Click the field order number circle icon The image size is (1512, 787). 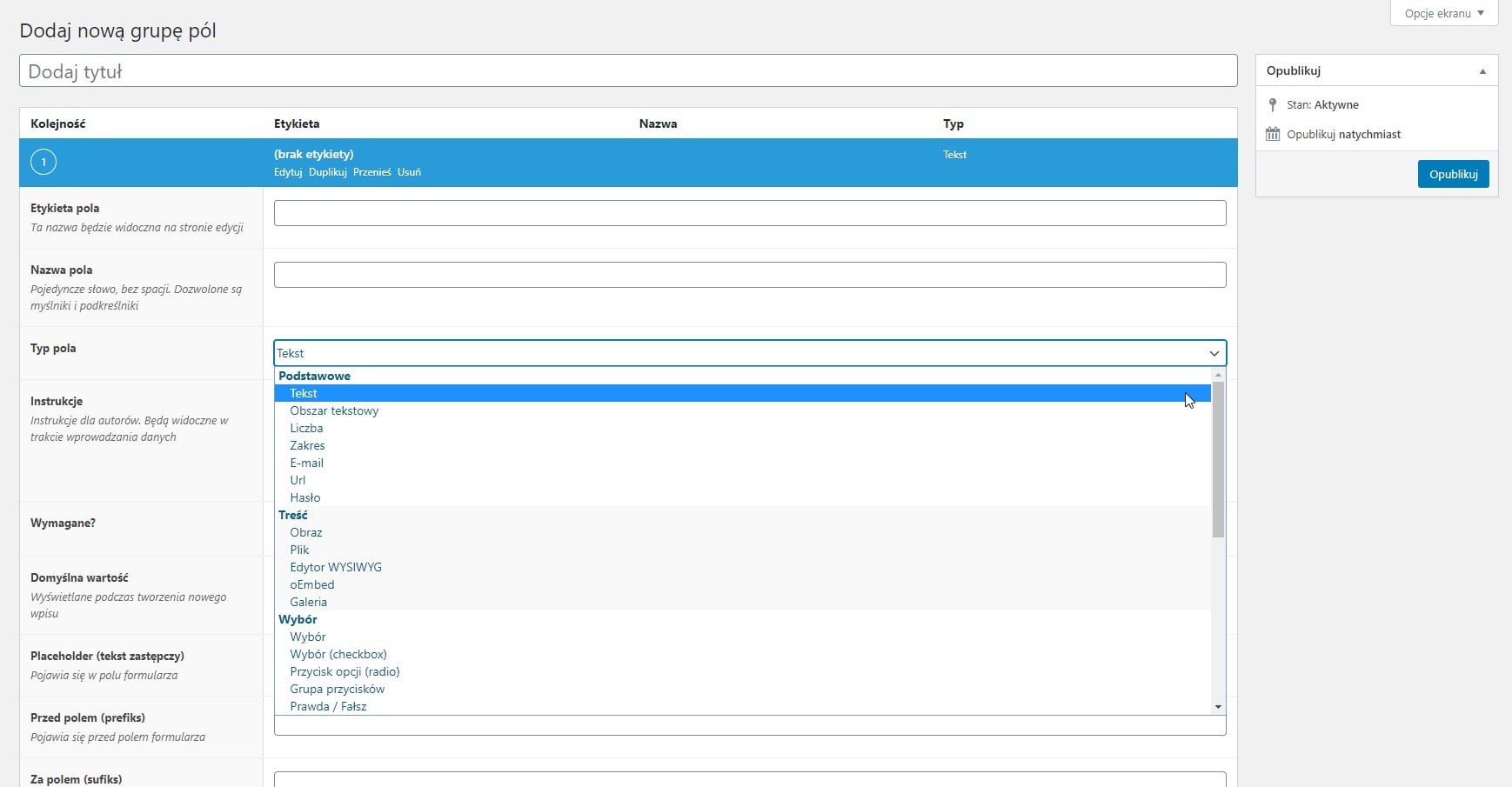[x=43, y=163]
